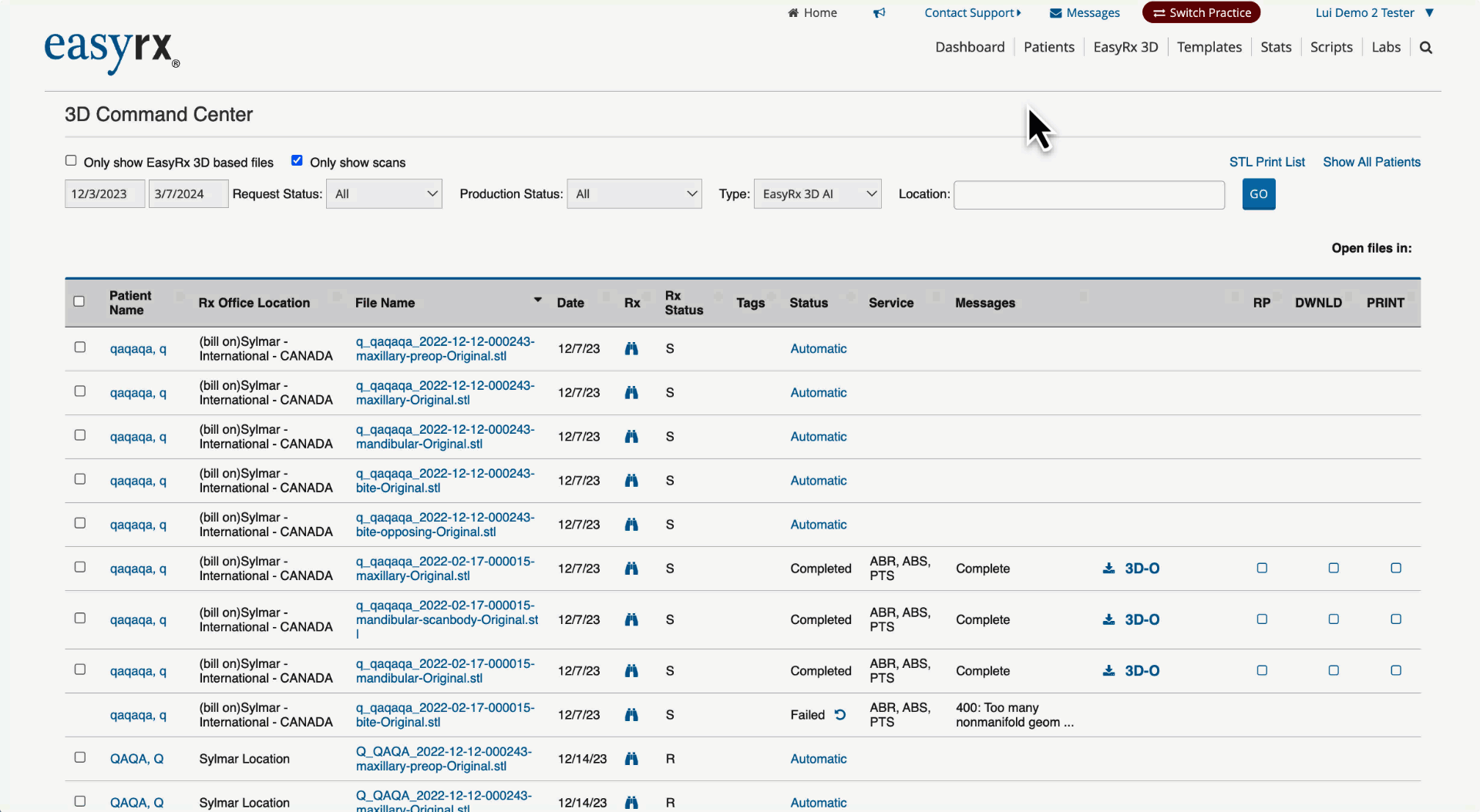Select row checkbox for QAQA maxillary-preop row

click(x=79, y=757)
